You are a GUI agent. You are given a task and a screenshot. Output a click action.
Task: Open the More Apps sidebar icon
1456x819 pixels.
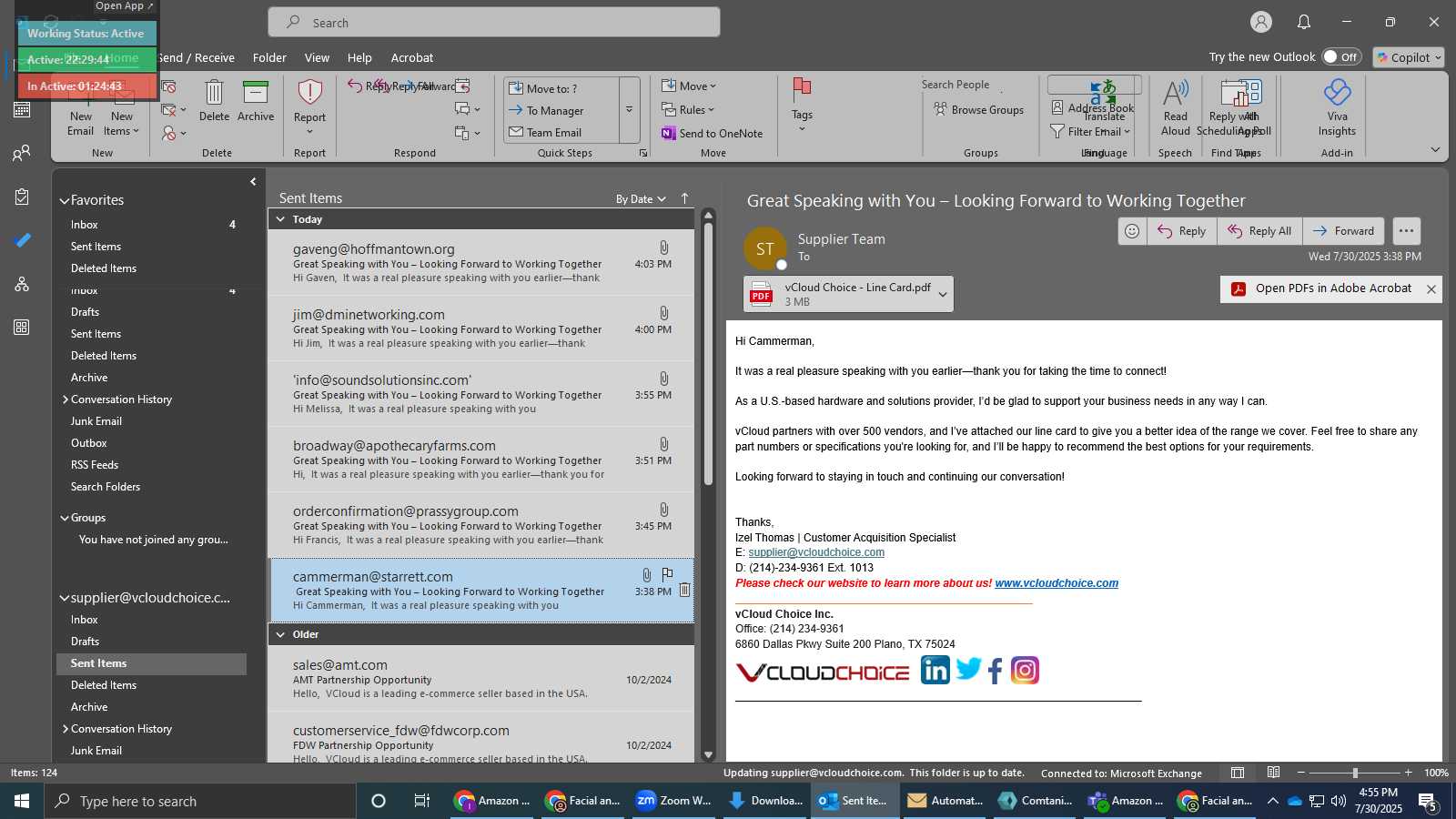[22, 327]
